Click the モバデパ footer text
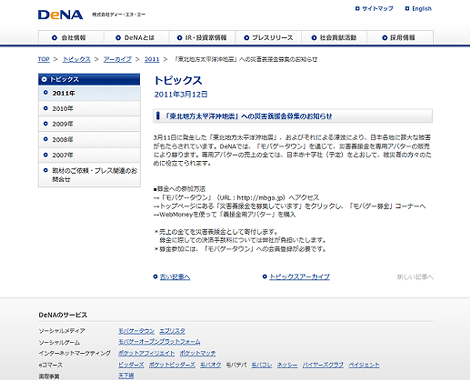The height and width of the screenshot is (380, 470). 236,365
